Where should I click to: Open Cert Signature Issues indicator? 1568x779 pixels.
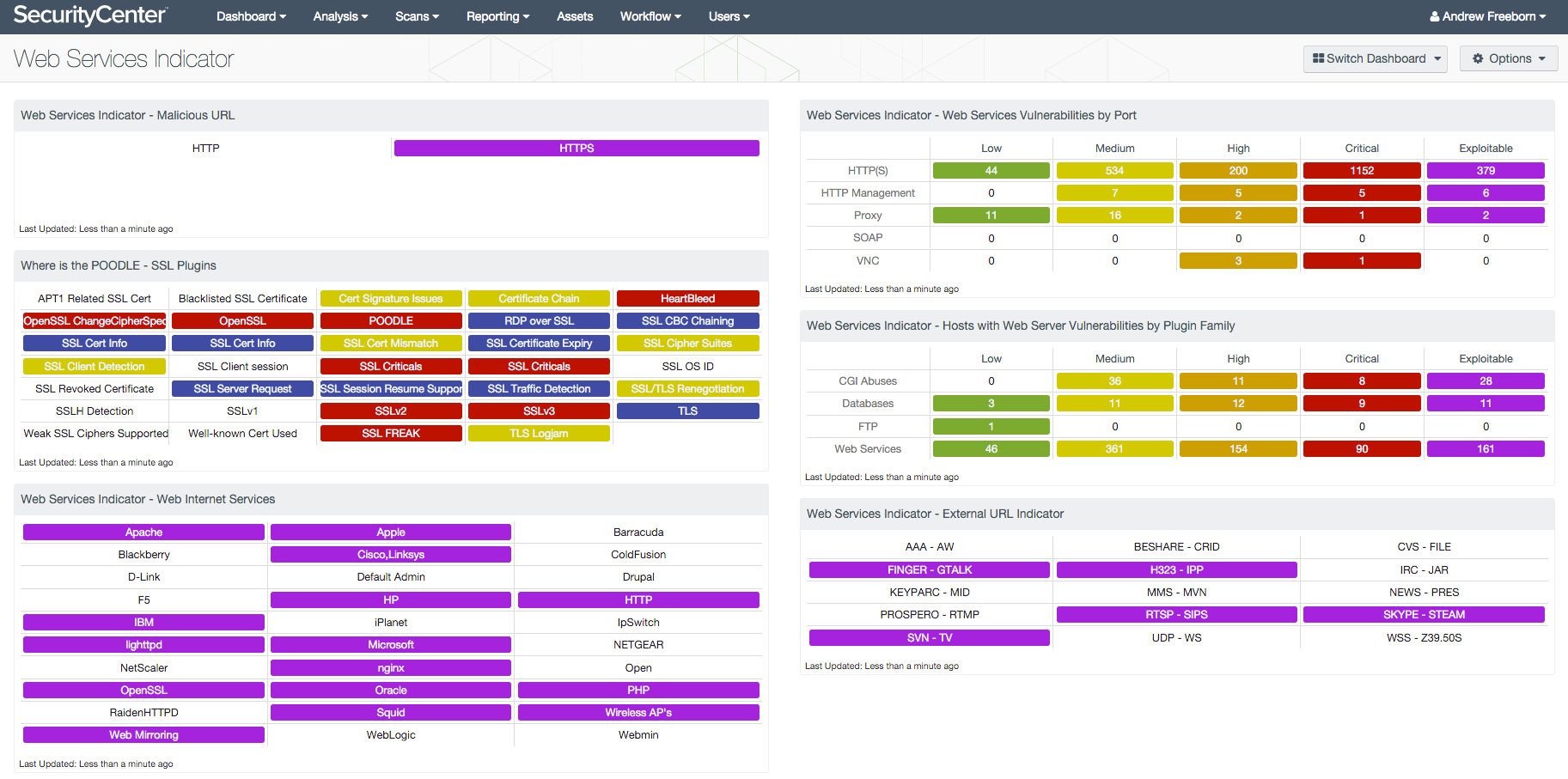pyautogui.click(x=391, y=299)
